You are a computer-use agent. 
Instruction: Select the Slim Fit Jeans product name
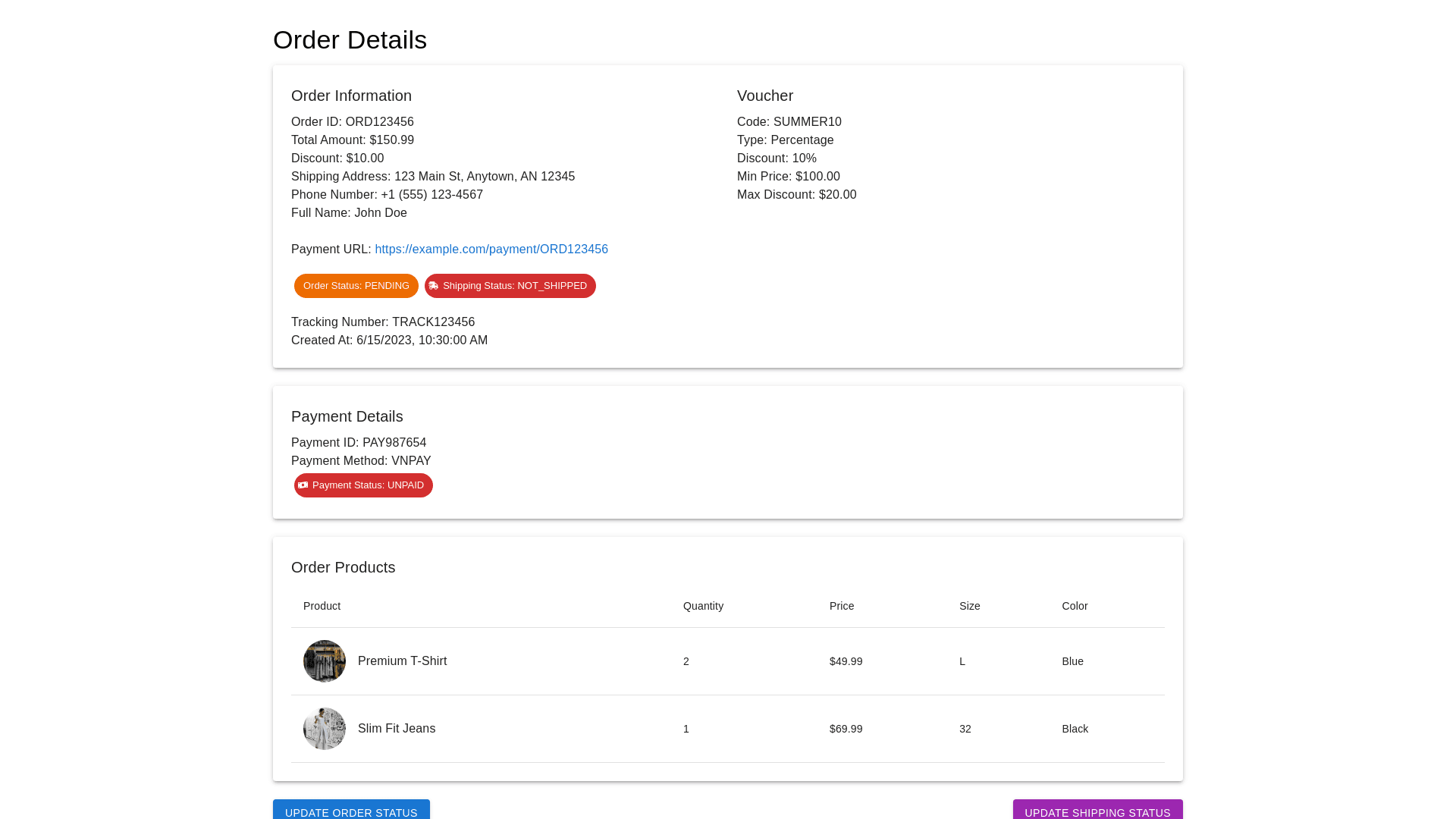click(397, 729)
